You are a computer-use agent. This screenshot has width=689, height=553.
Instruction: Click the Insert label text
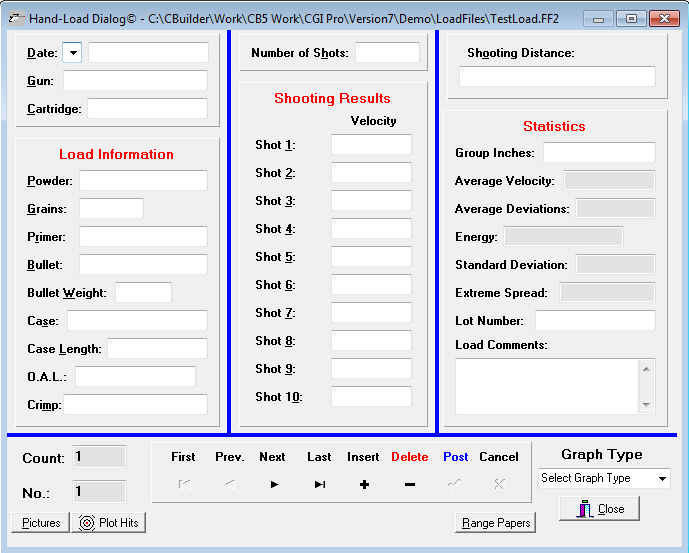(x=363, y=457)
